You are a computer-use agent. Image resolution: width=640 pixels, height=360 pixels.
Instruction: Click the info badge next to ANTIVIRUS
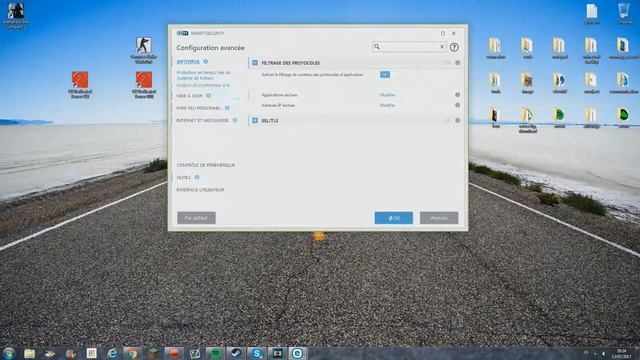206,62
